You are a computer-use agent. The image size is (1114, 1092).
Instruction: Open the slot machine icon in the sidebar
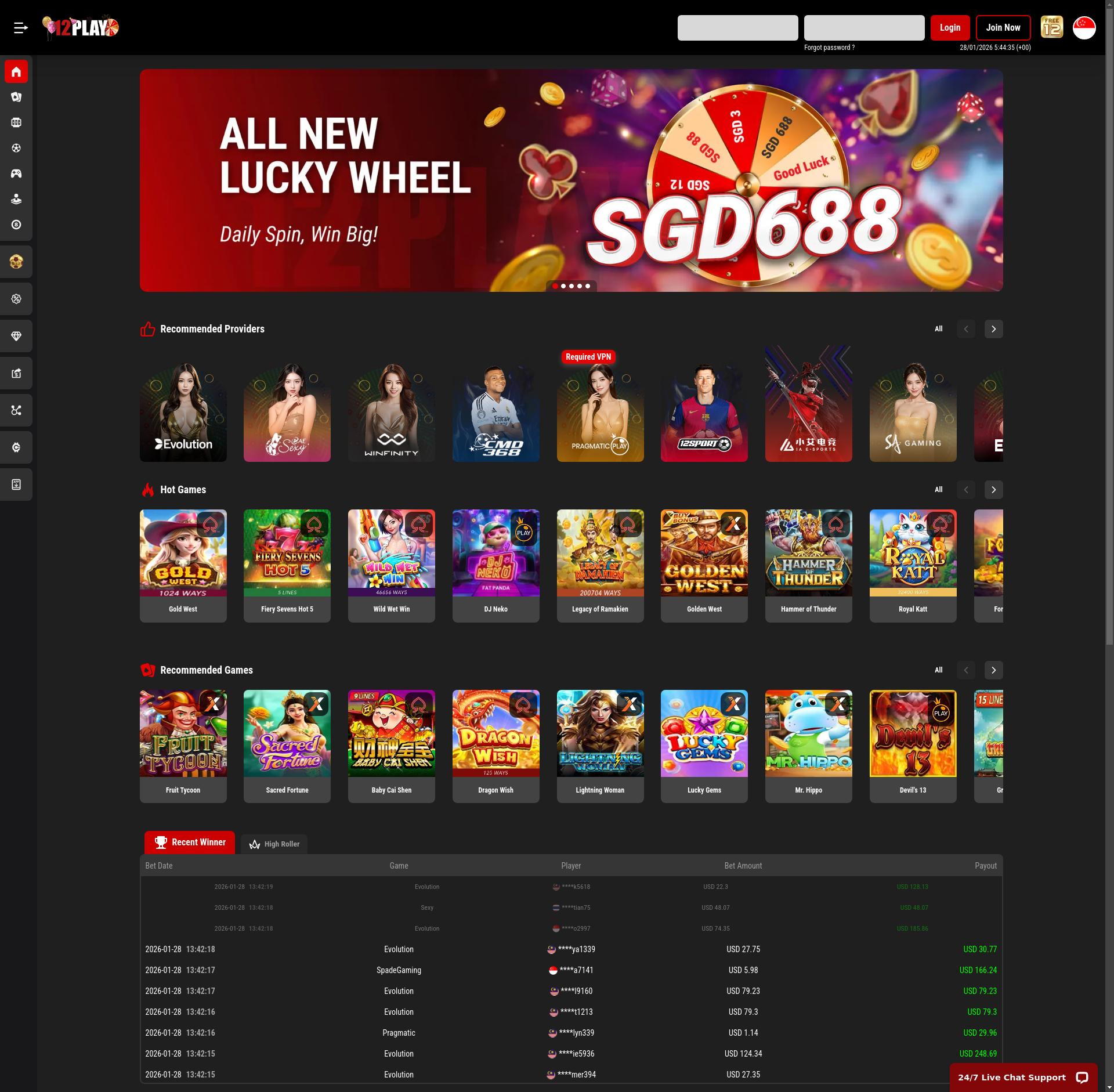pyautogui.click(x=16, y=122)
